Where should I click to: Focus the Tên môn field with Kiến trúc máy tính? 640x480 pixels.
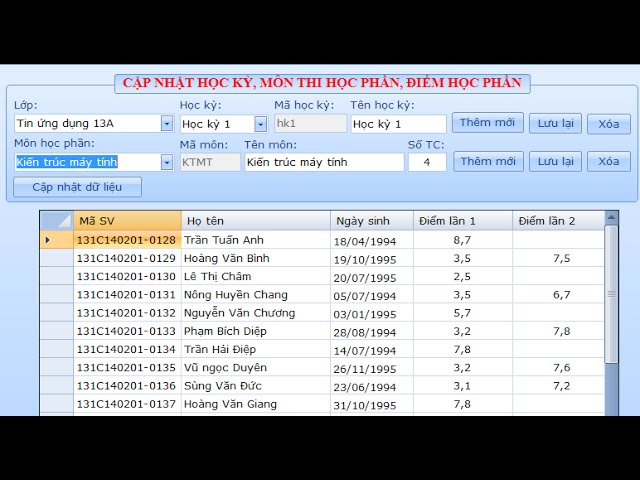[x=323, y=162]
